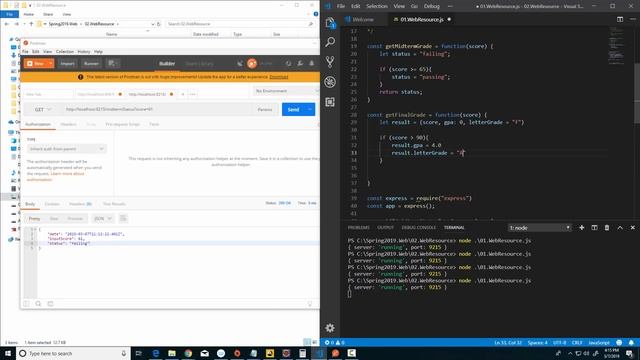640x360 pixels.
Task: Select the Preview response view
Action: (75, 218)
